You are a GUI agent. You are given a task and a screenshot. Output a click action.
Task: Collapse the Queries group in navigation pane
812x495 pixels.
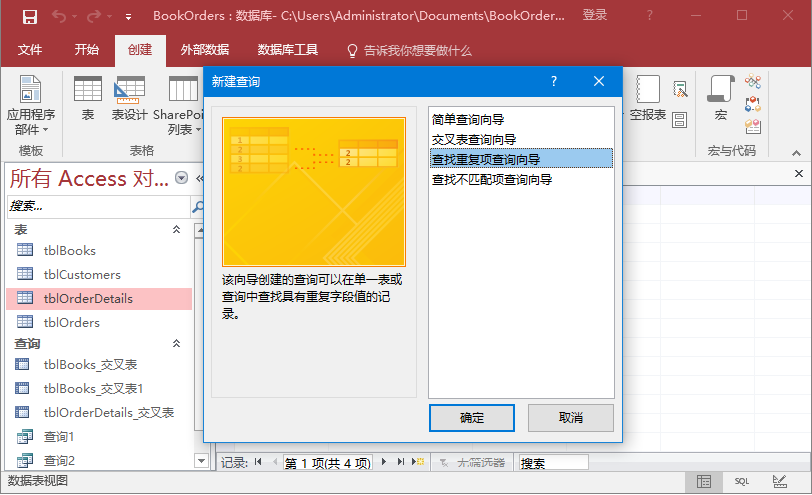[177, 343]
